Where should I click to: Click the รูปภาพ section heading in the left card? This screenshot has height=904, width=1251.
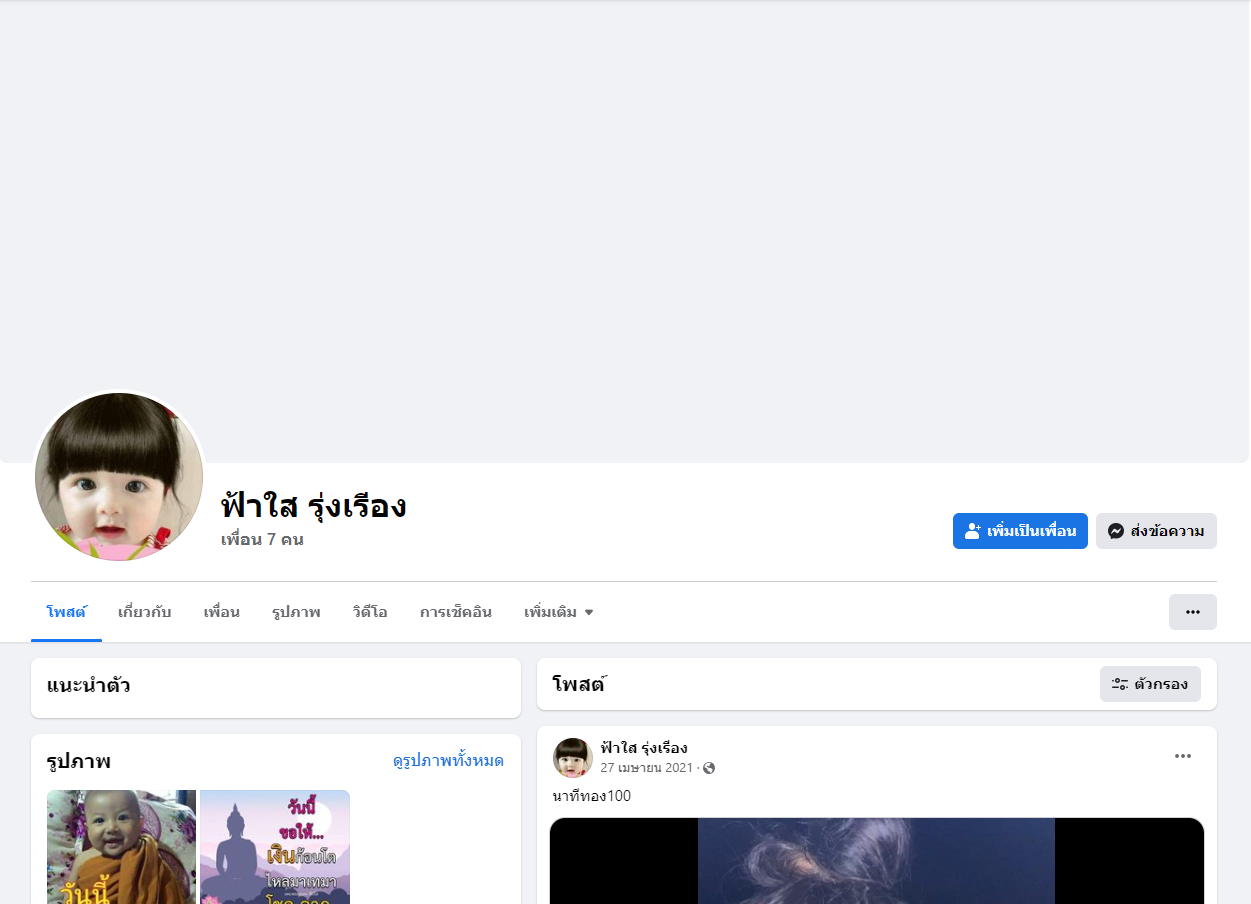[79, 762]
